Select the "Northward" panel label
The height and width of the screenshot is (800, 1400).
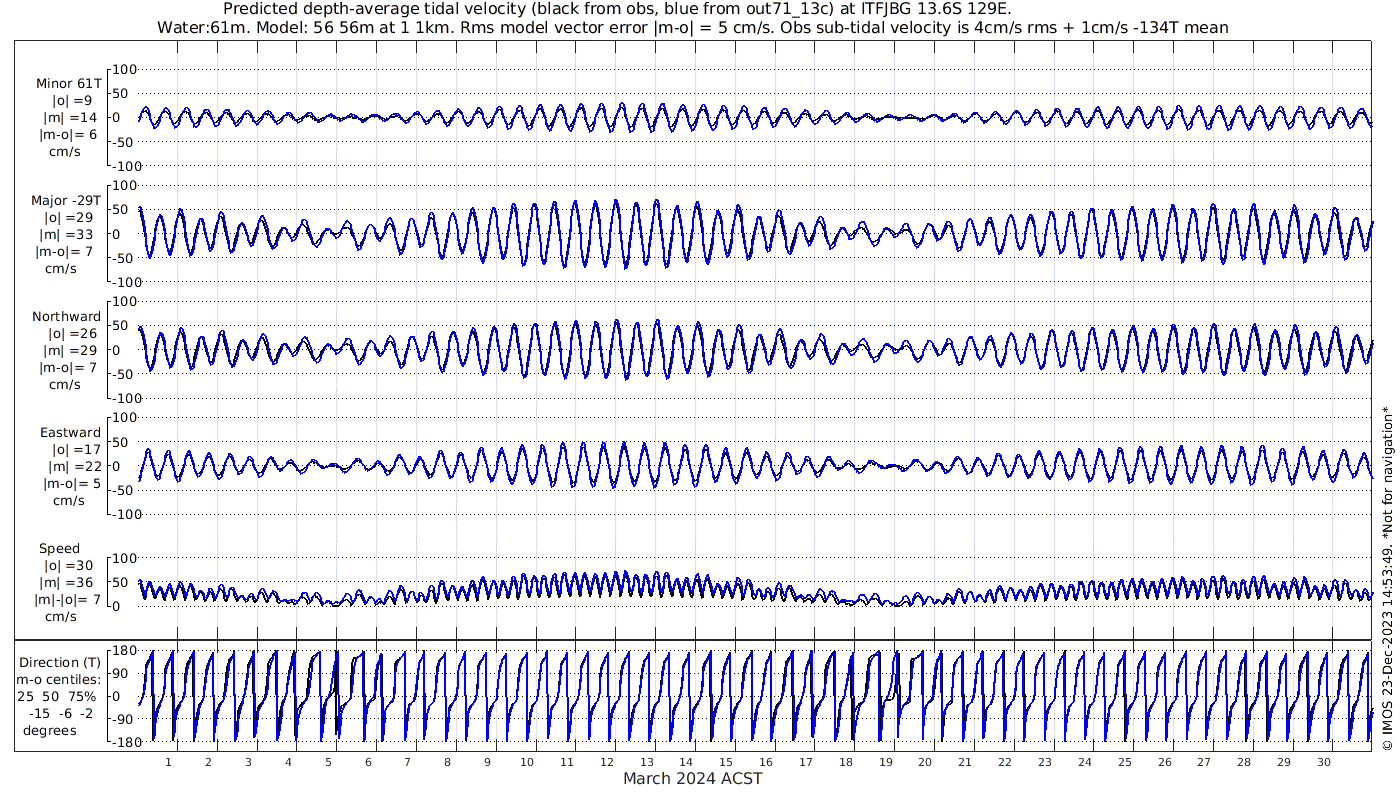tap(66, 317)
